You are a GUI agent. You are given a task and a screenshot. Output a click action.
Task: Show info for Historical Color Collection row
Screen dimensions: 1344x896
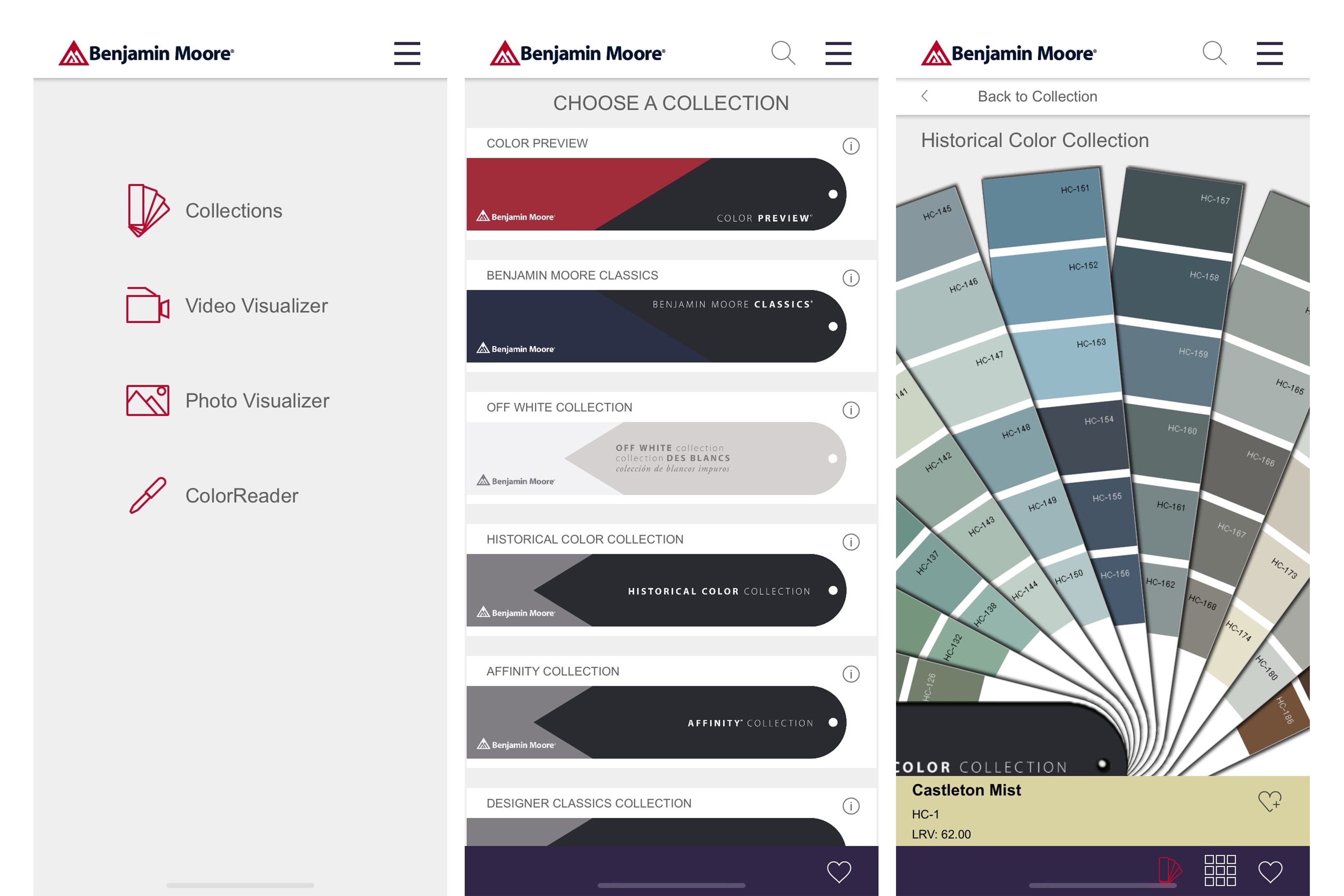point(851,542)
